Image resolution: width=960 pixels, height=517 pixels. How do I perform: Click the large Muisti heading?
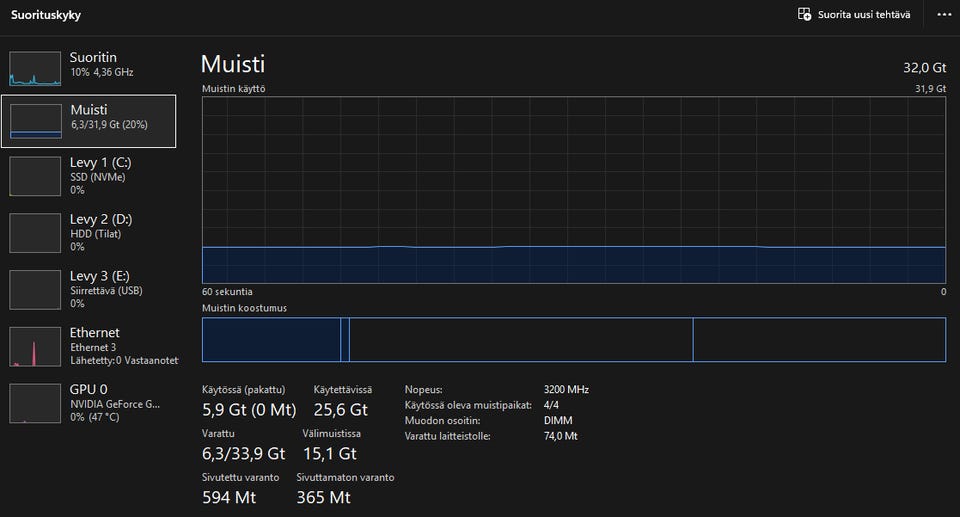coord(233,64)
